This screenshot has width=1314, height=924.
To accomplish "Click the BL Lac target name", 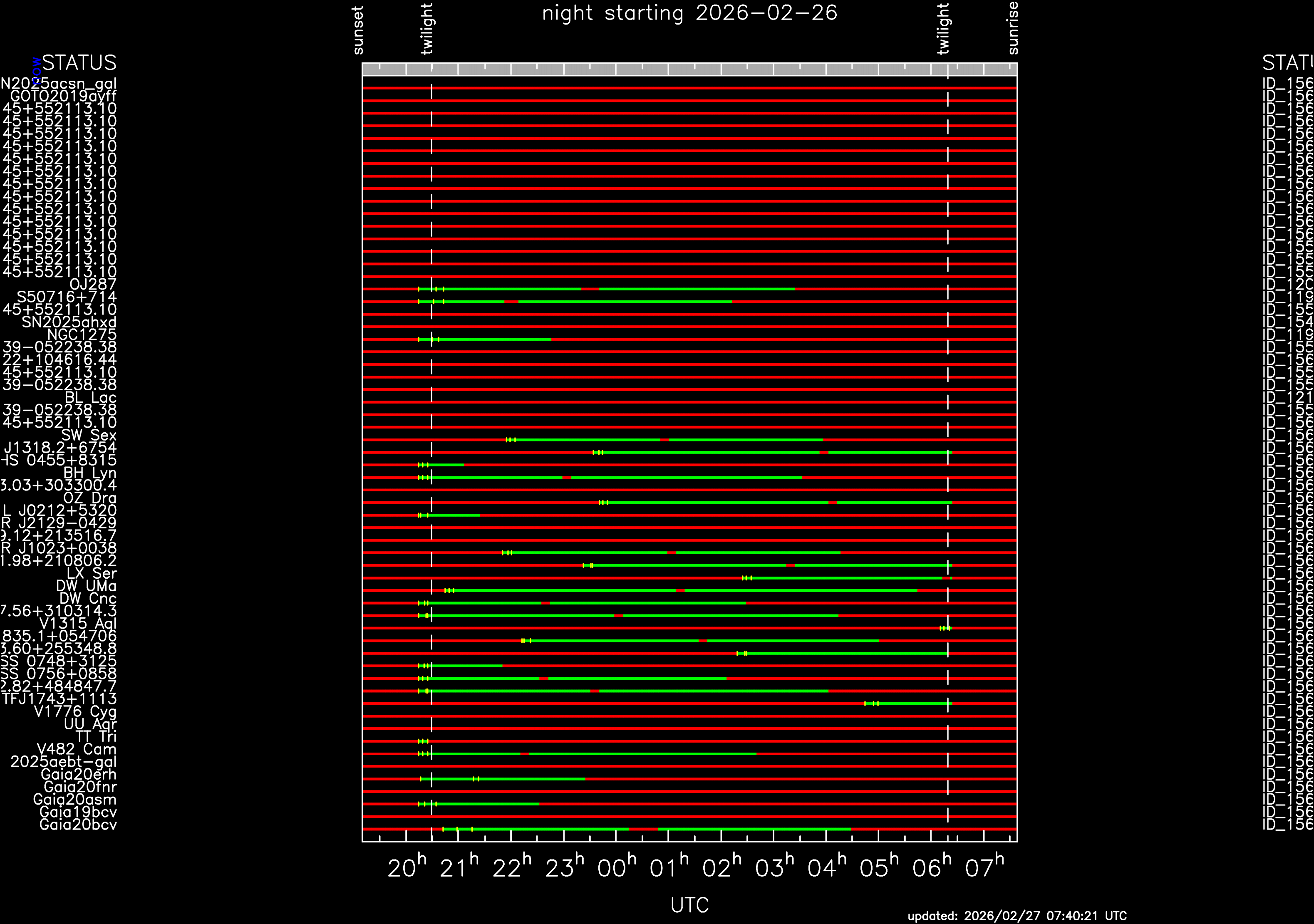I will point(90,398).
